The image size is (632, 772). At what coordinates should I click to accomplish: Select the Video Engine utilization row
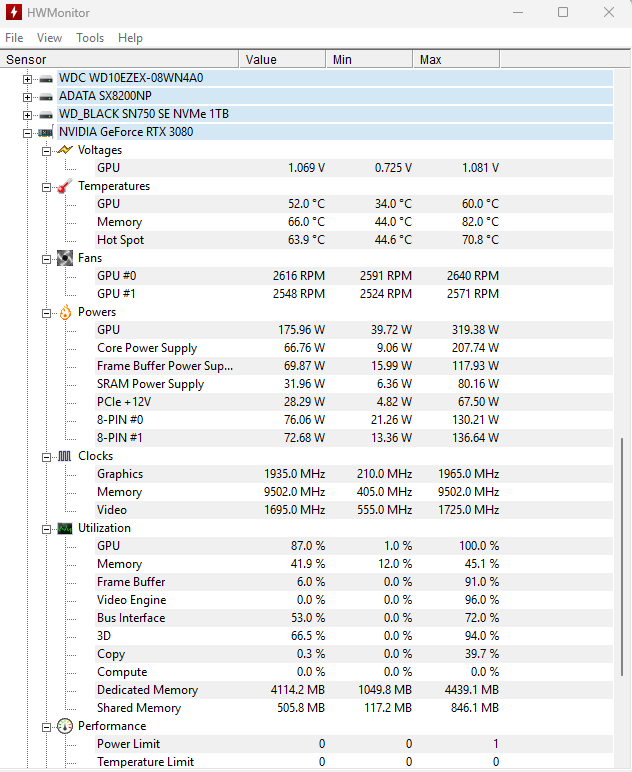(354, 600)
